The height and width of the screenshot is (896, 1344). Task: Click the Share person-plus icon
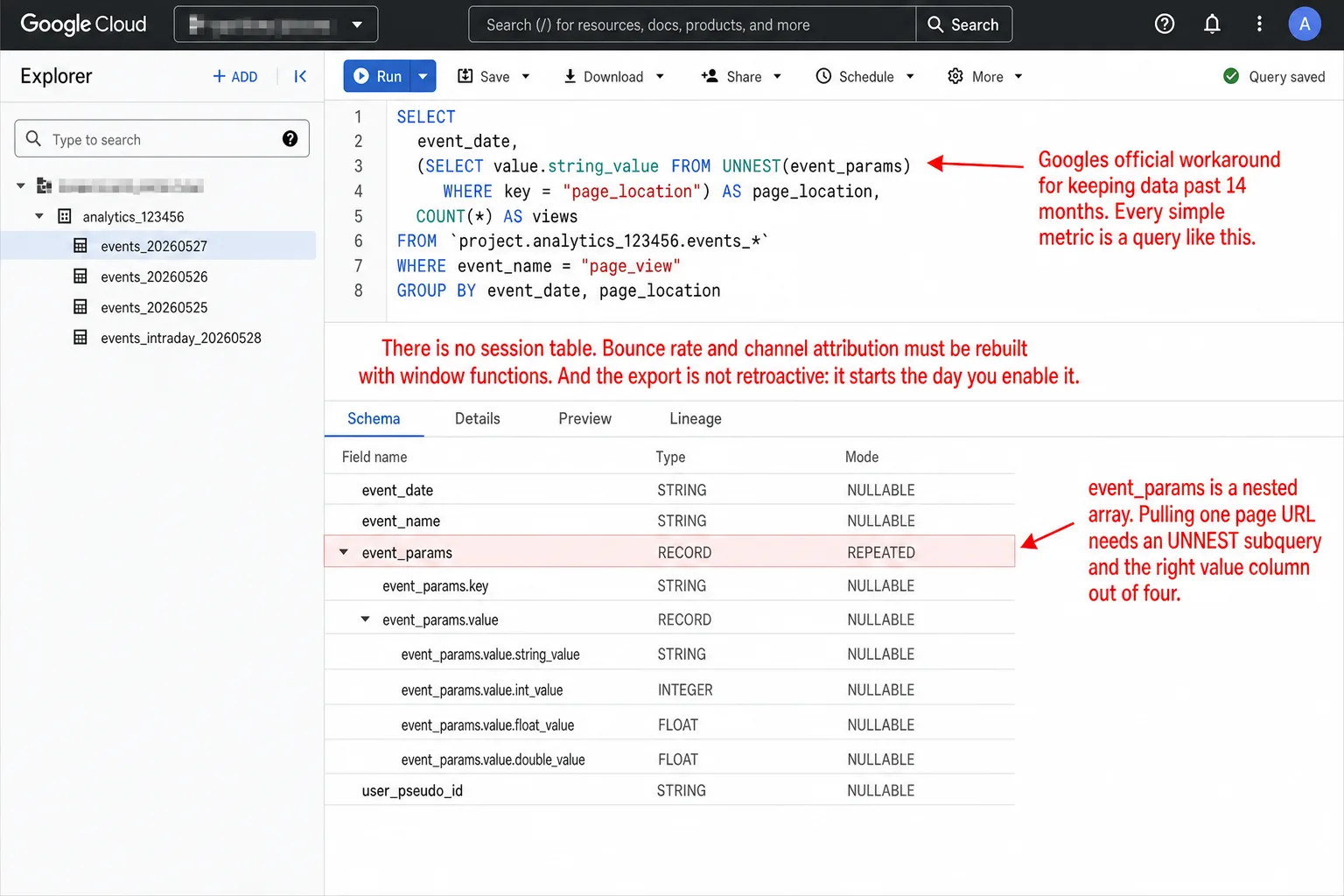(710, 76)
